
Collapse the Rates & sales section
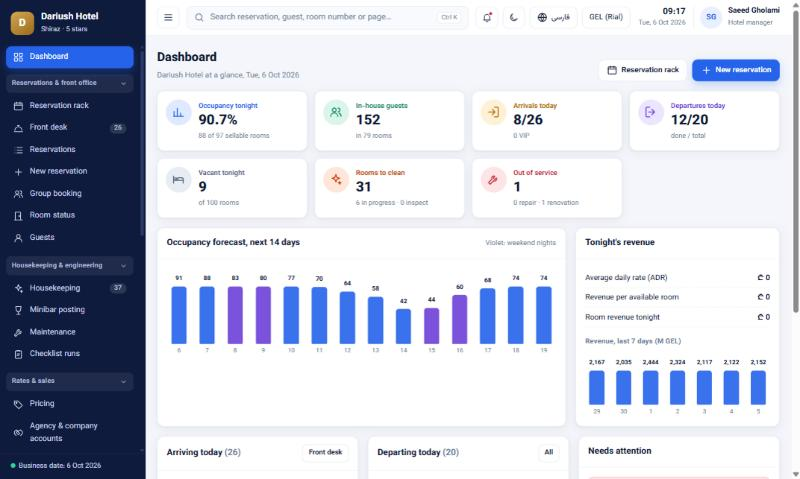70,381
